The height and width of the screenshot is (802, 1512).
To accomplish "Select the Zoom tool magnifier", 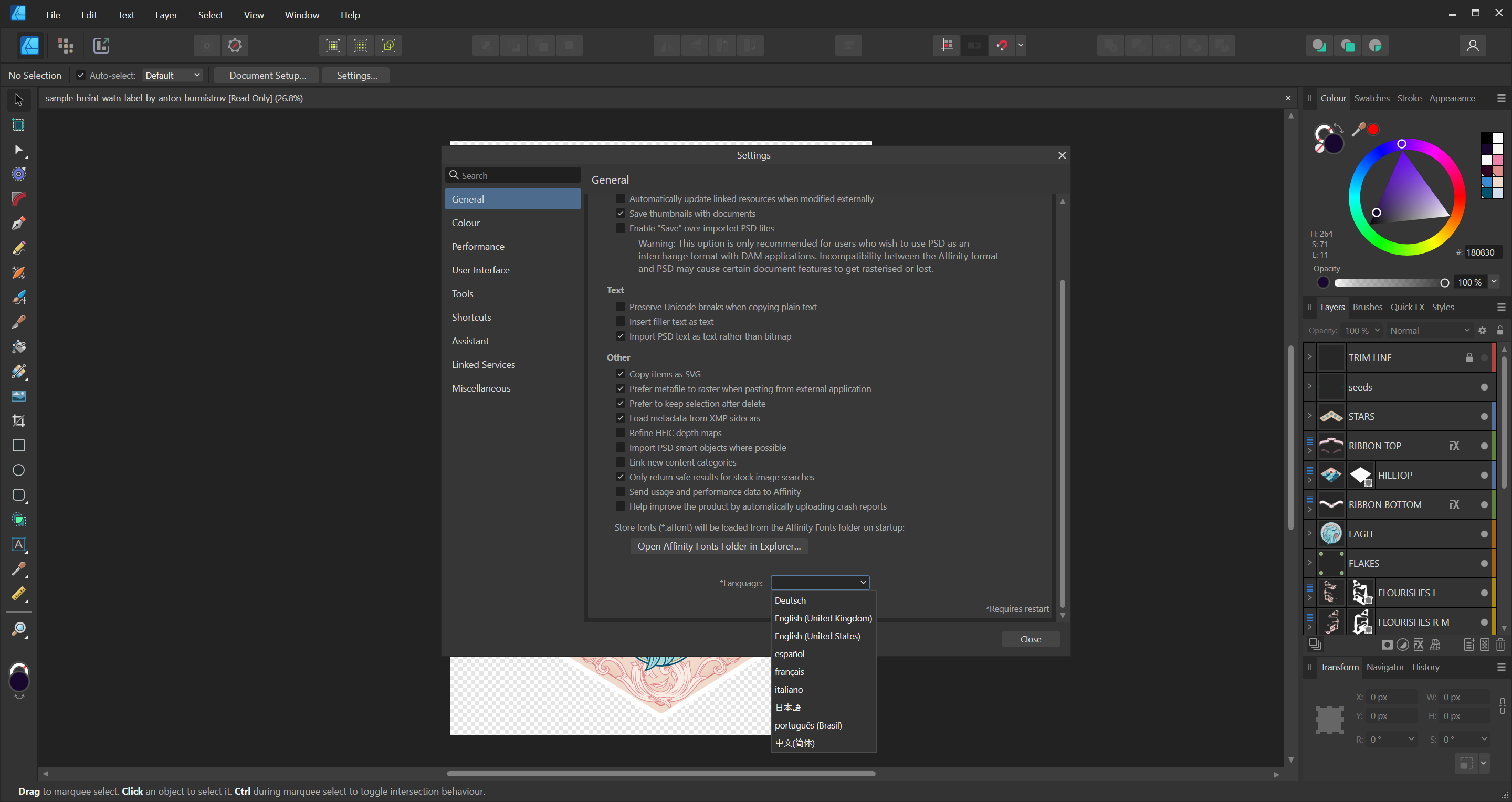I will click(x=19, y=629).
